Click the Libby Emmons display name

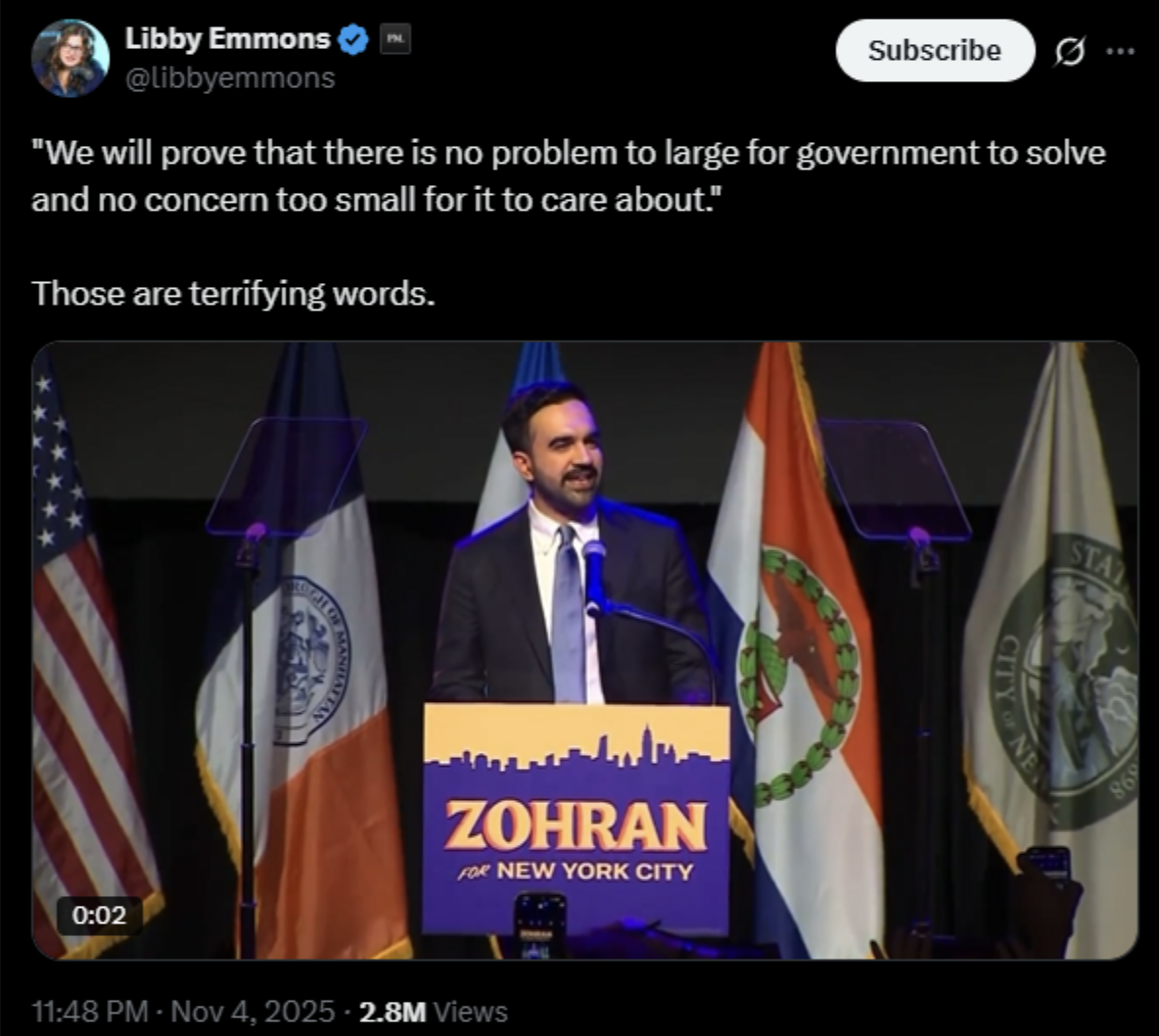[x=227, y=39]
